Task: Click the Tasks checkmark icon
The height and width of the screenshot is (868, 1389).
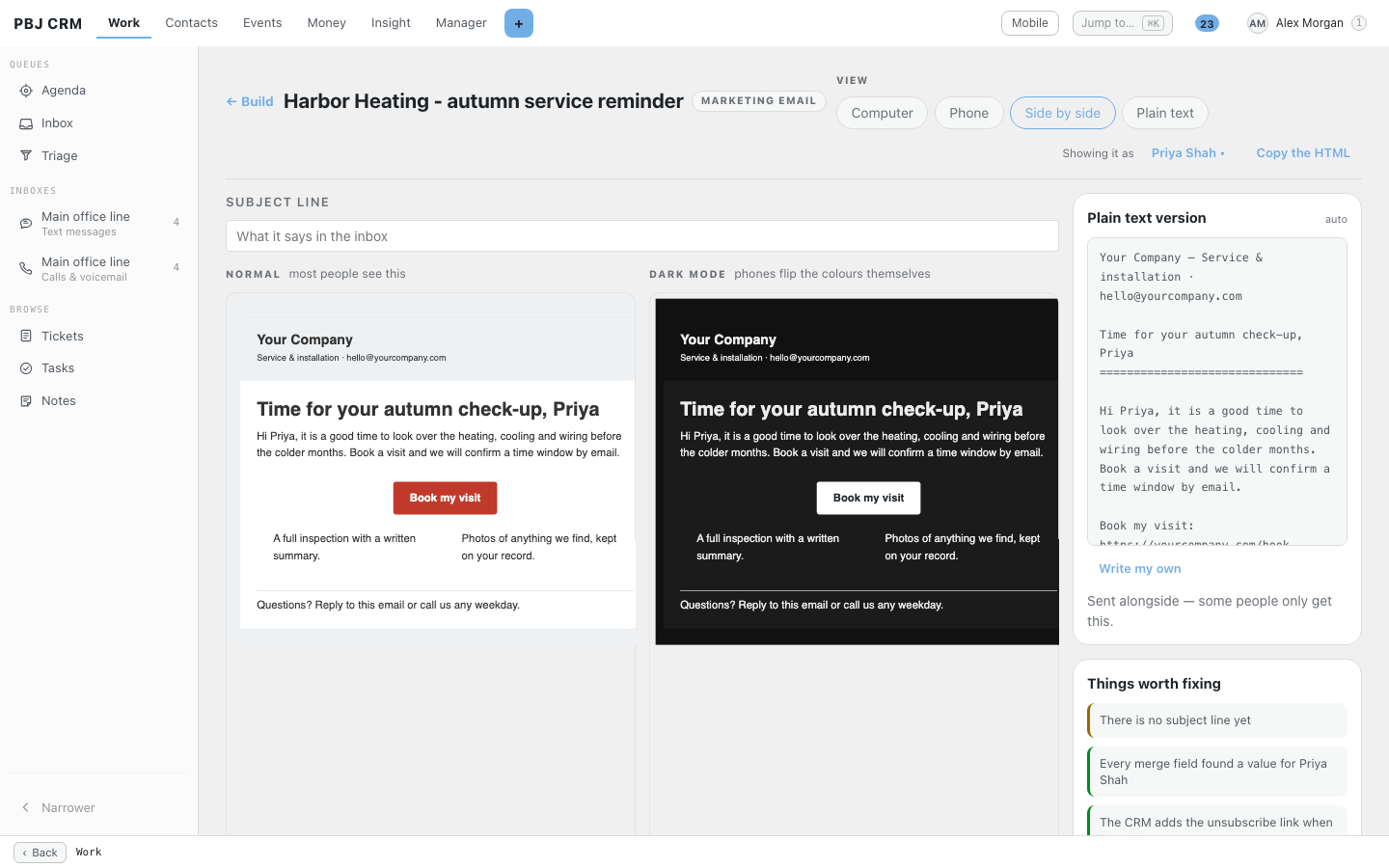Action: (26, 368)
